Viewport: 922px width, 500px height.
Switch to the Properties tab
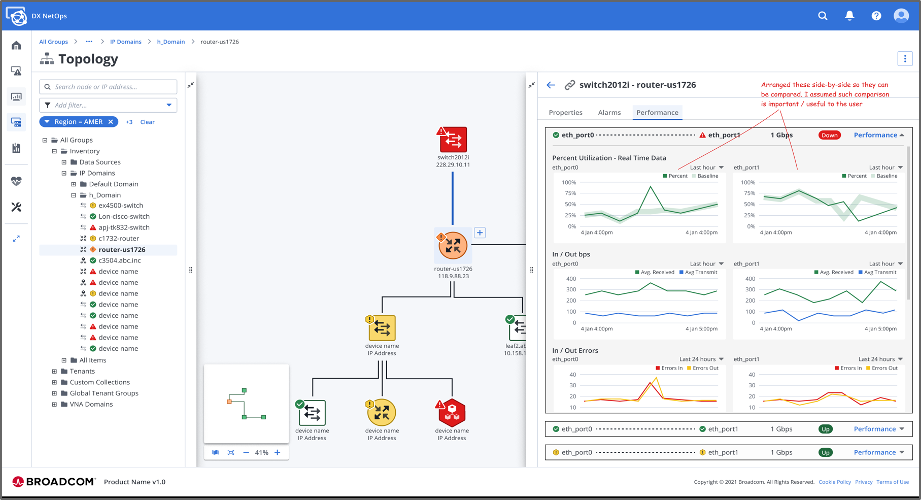pyautogui.click(x=565, y=113)
